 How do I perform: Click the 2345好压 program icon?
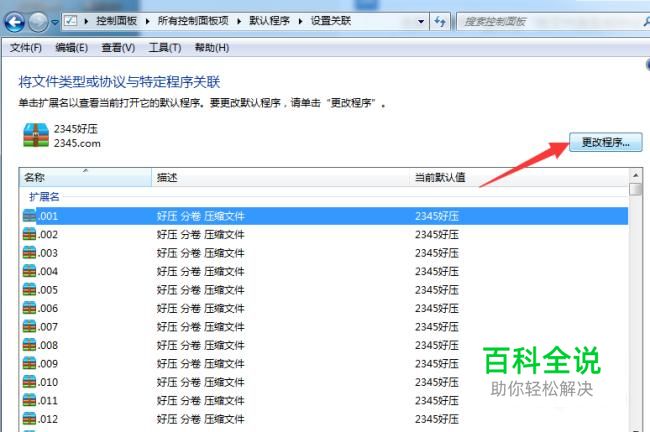(x=36, y=135)
